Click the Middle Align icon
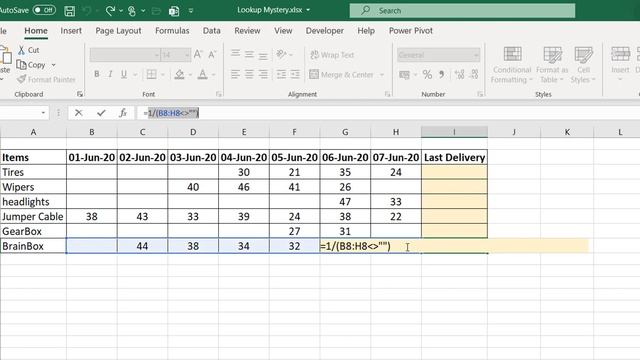Viewport: 640px width, 360px height. pyautogui.click(x=249, y=54)
